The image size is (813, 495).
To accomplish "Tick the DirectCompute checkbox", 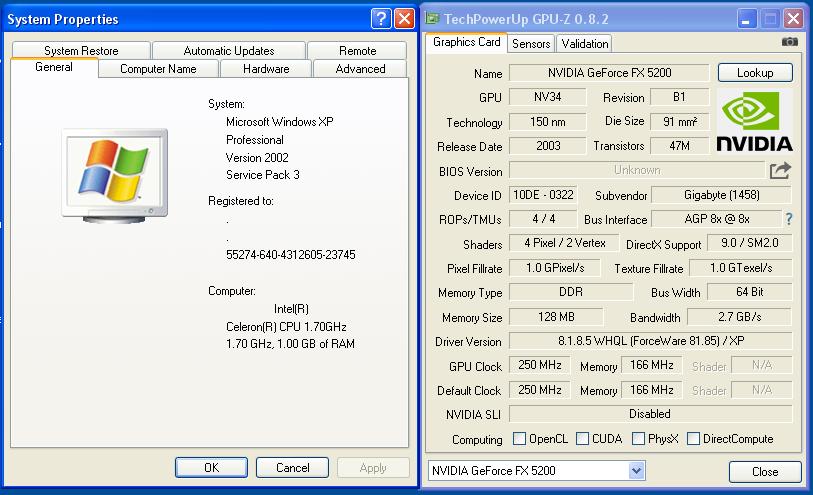I will 693,439.
